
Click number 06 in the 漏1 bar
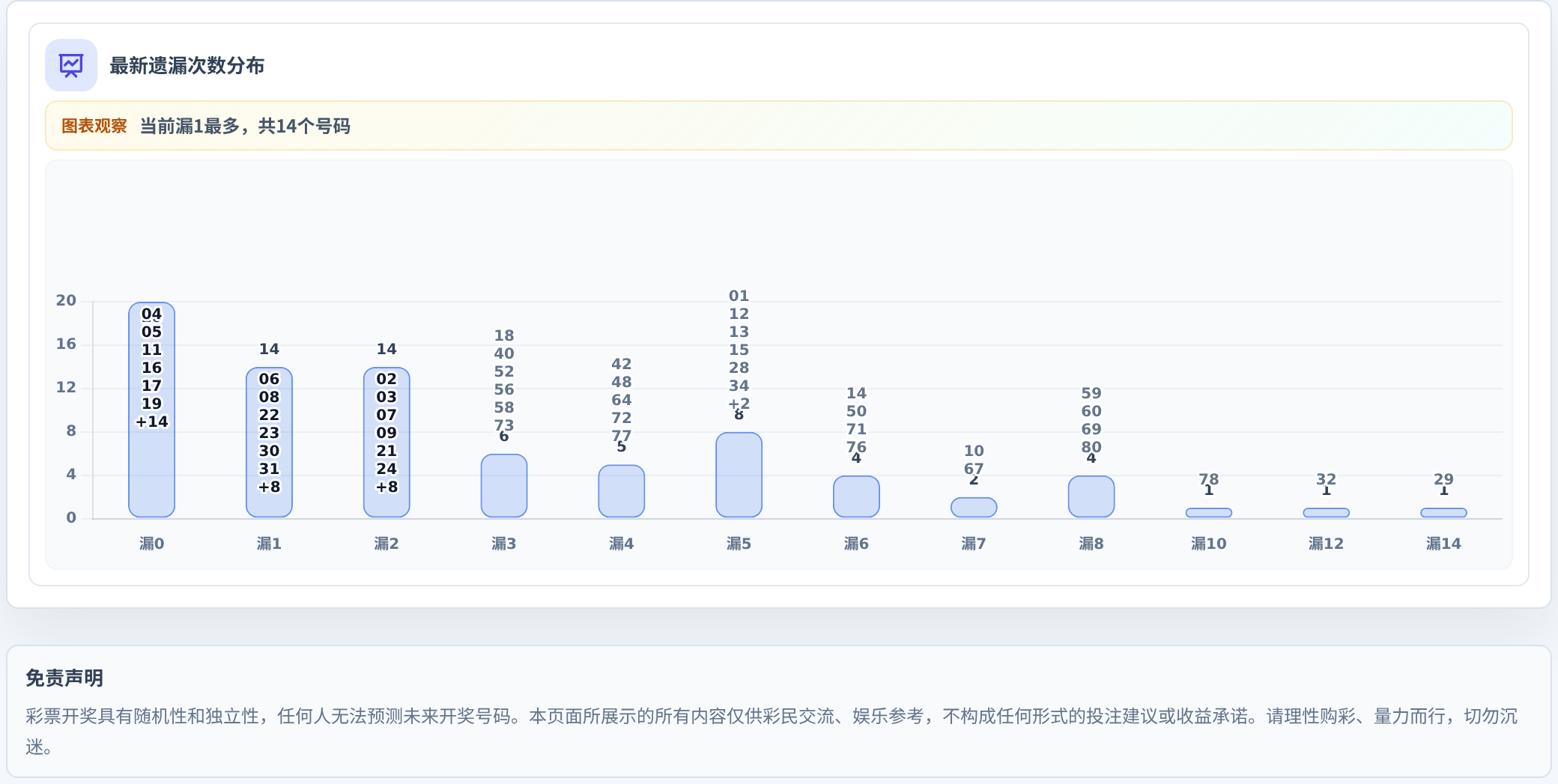(269, 379)
